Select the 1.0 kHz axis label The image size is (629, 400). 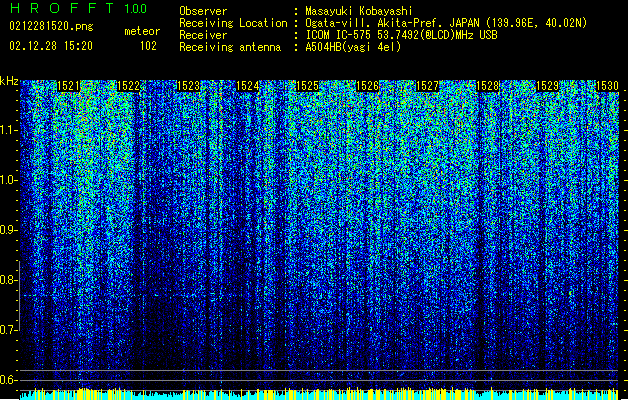(x=9, y=180)
